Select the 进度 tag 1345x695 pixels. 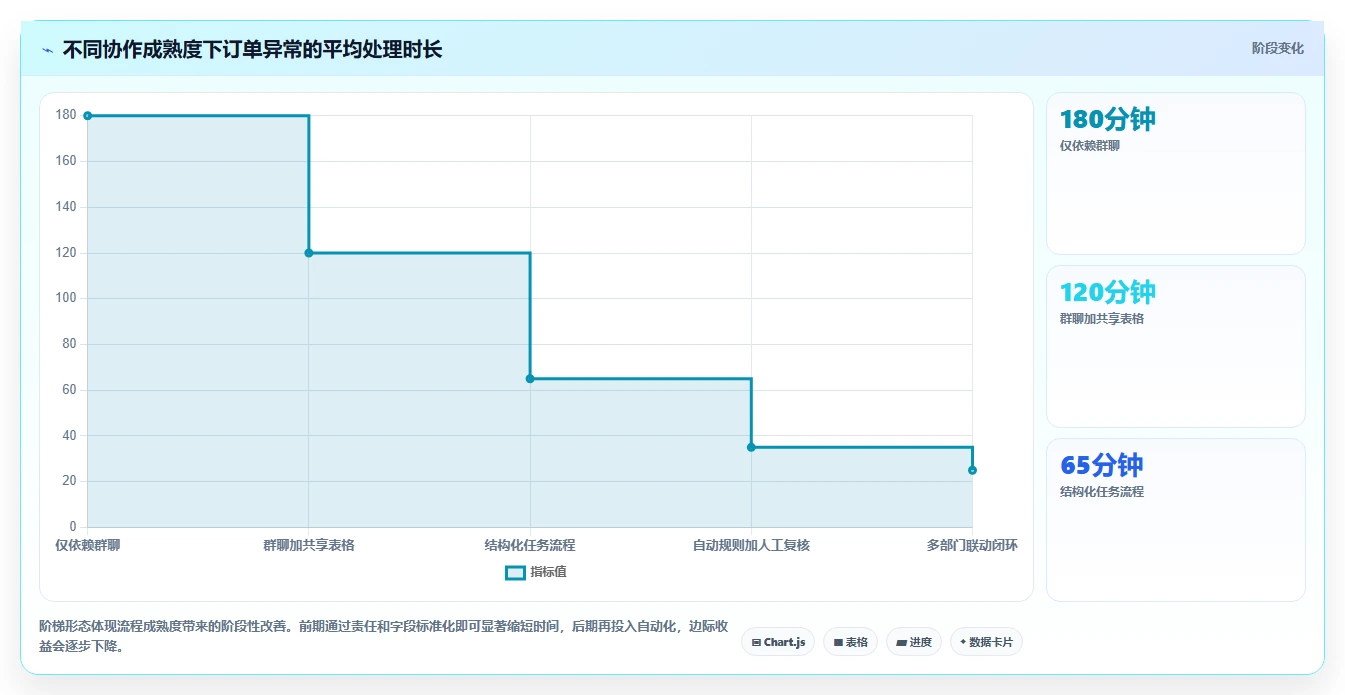pyautogui.click(x=914, y=642)
